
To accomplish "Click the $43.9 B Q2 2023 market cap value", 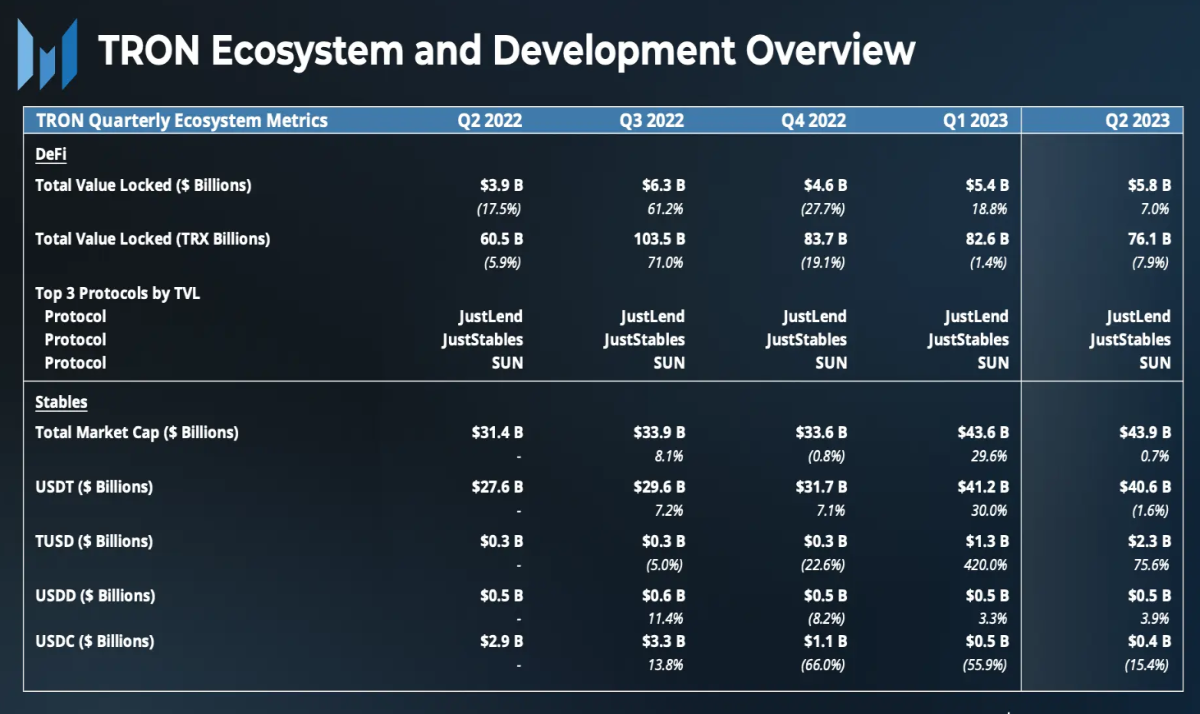I will pos(1144,432).
